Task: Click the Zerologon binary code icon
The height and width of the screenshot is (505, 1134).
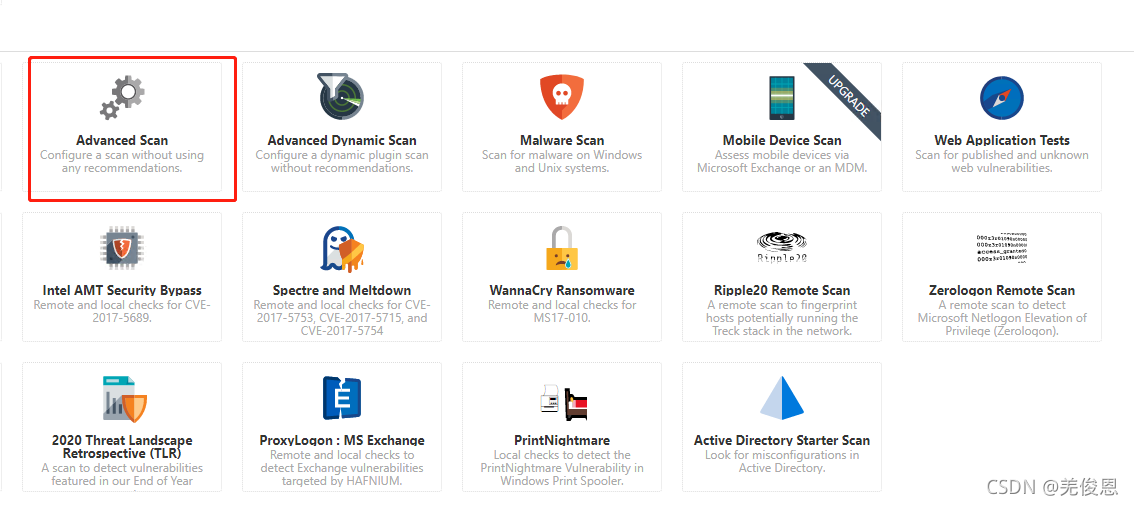Action: pyautogui.click(x=1002, y=248)
